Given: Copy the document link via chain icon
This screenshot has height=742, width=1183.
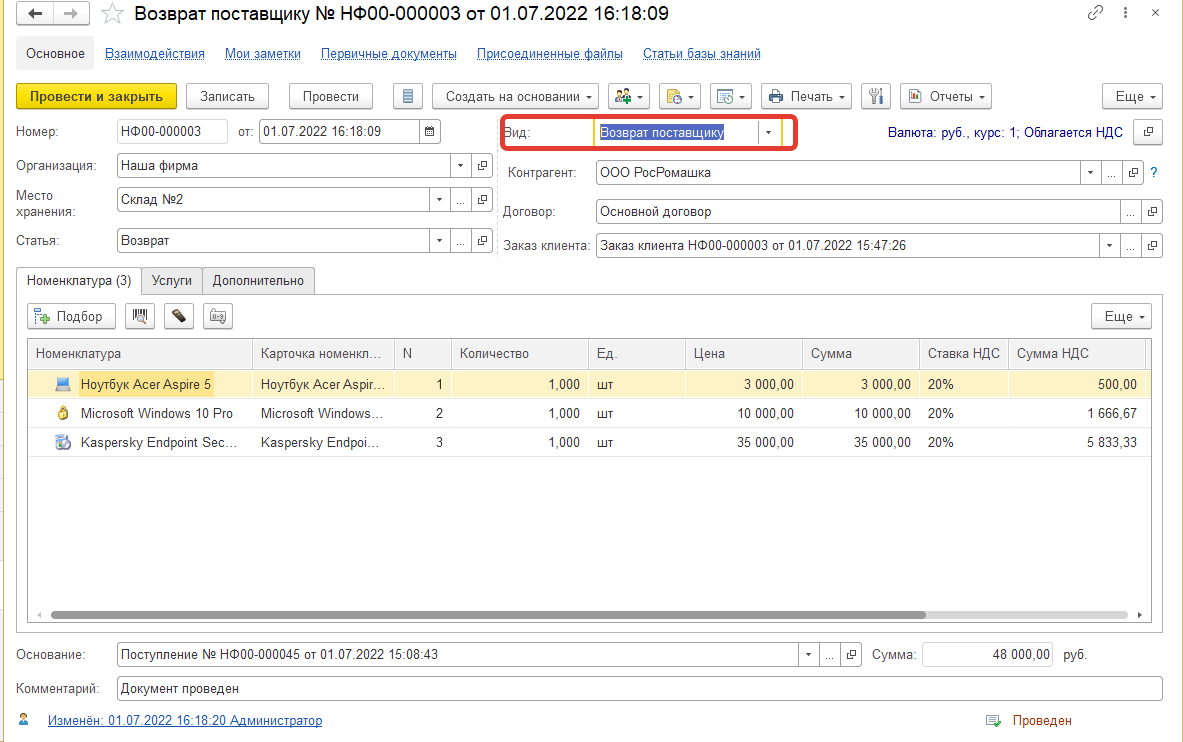Looking at the screenshot, I should [1096, 14].
